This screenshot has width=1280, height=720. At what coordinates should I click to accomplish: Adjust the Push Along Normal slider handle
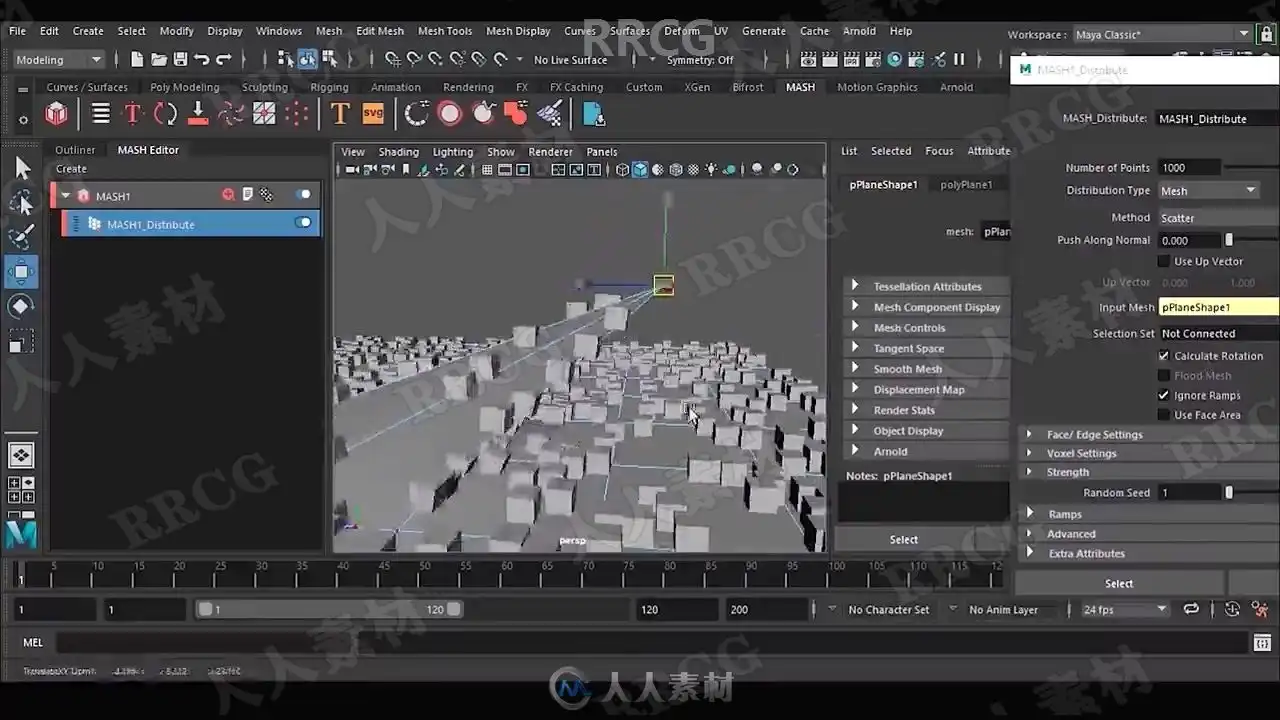[1229, 240]
